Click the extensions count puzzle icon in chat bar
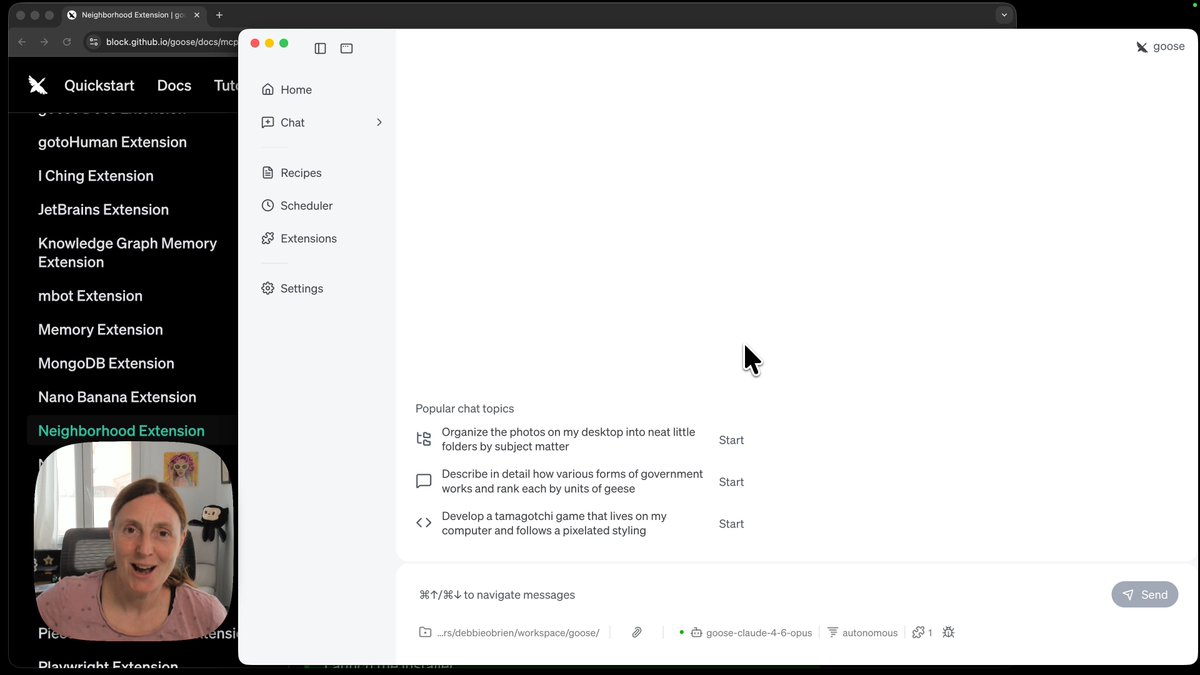 click(x=918, y=632)
